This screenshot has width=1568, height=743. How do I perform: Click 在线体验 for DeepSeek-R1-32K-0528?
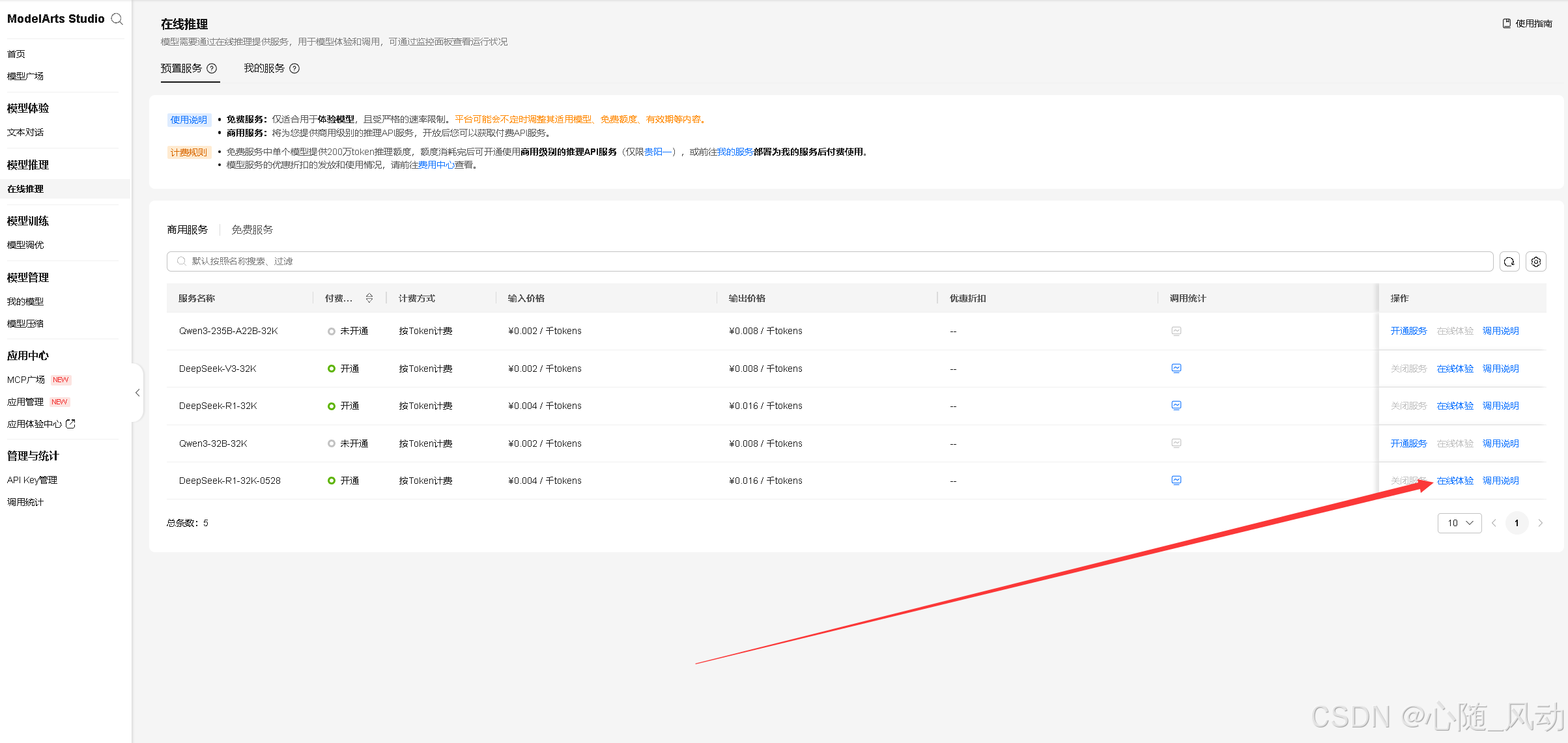click(1455, 481)
